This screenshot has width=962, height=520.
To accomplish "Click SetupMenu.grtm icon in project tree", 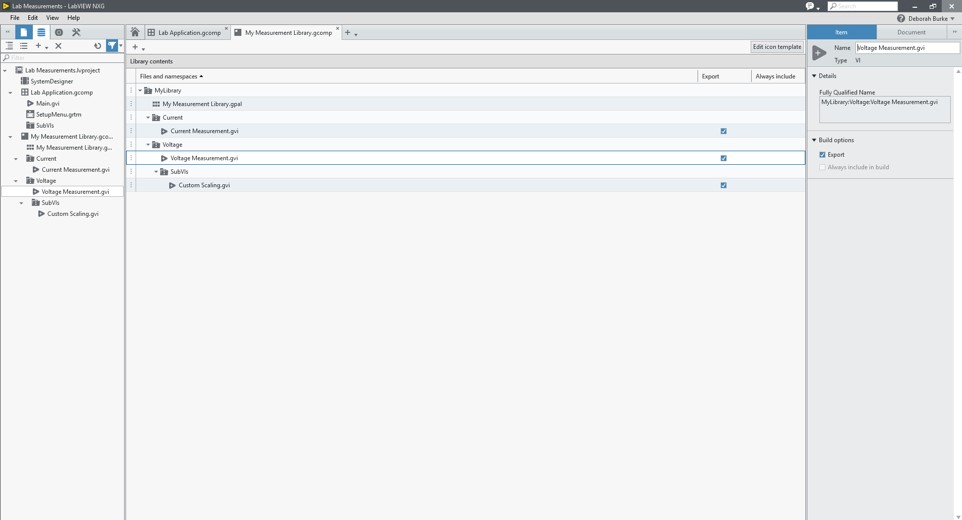I will click(x=30, y=114).
